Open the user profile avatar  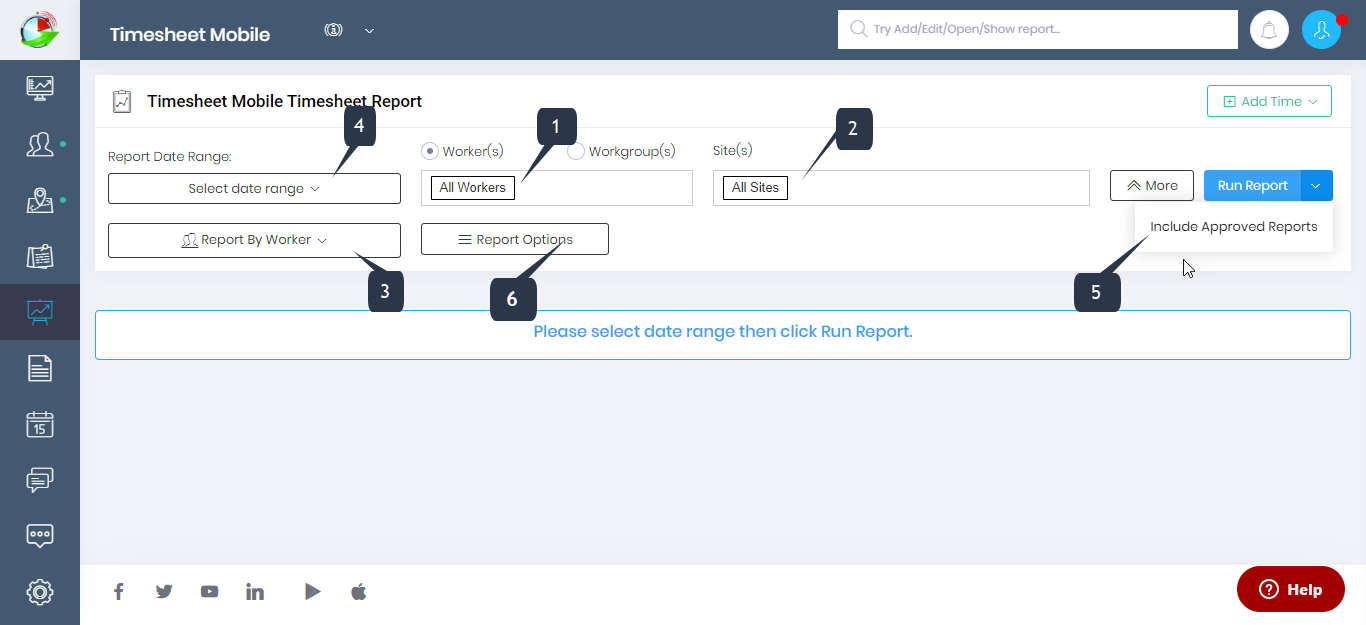pos(1321,30)
